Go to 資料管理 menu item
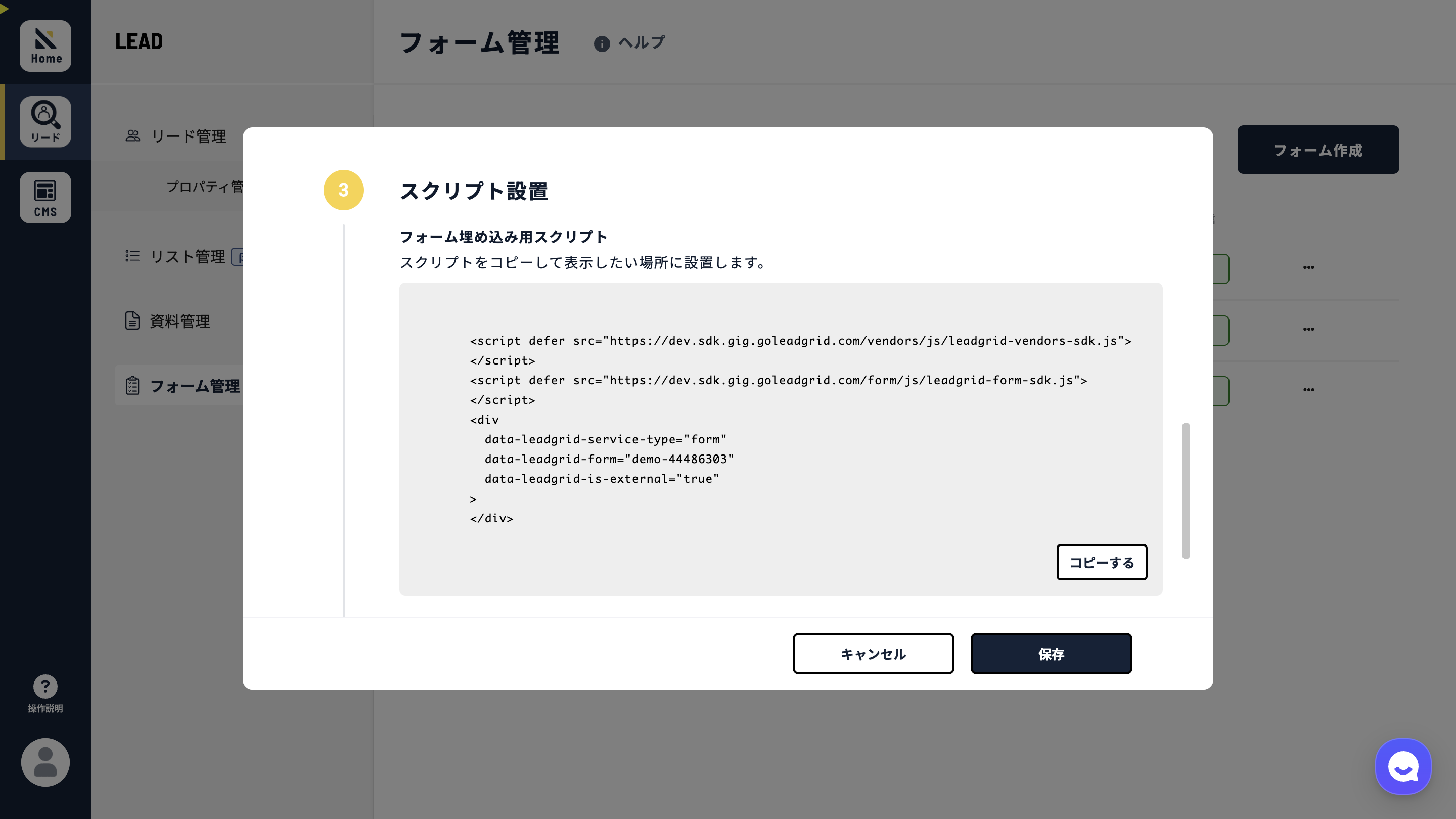 [179, 321]
